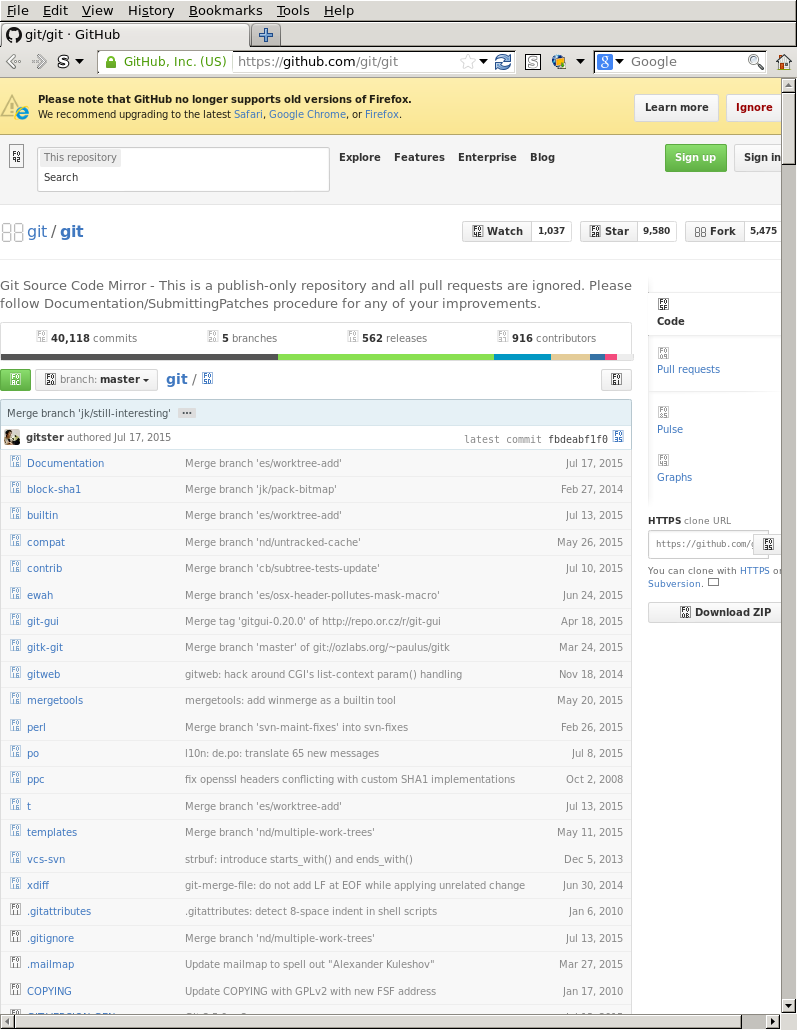
Task: Bookmark this page with the star icon
Action: pos(467,62)
